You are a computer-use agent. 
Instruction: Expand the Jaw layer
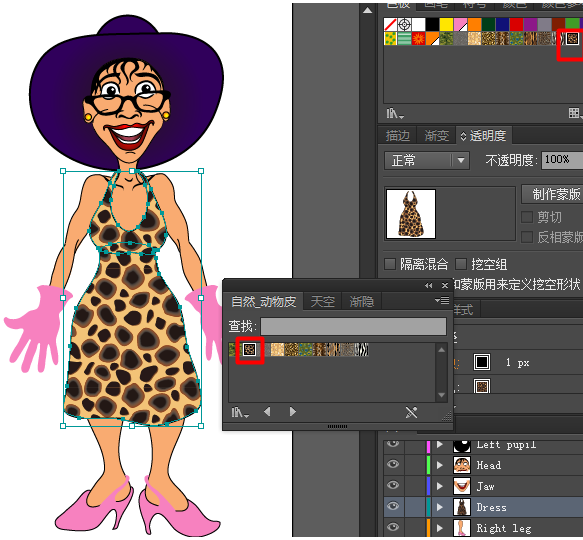click(x=440, y=486)
